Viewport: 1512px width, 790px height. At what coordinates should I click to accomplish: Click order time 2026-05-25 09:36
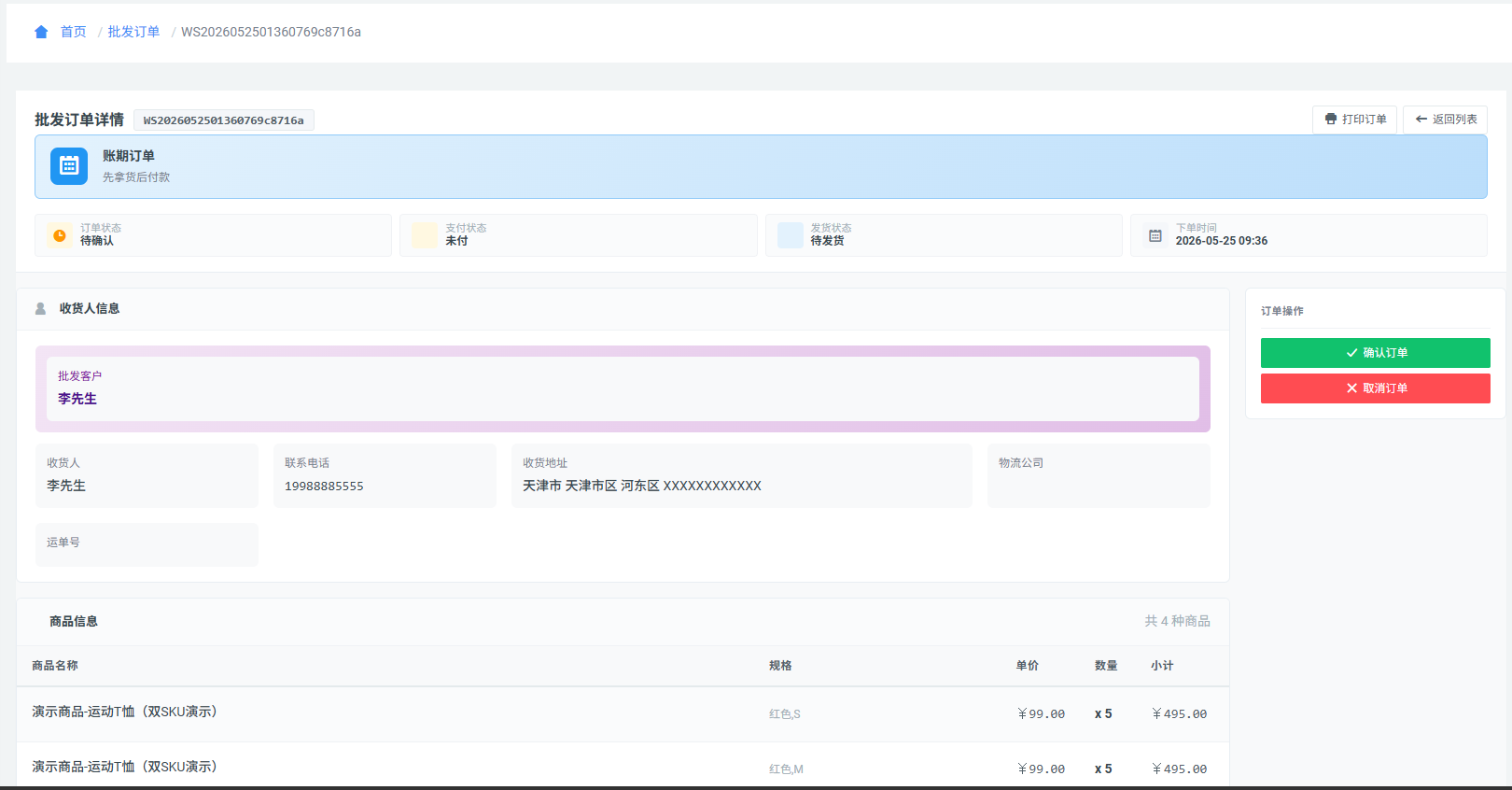pyautogui.click(x=1222, y=241)
